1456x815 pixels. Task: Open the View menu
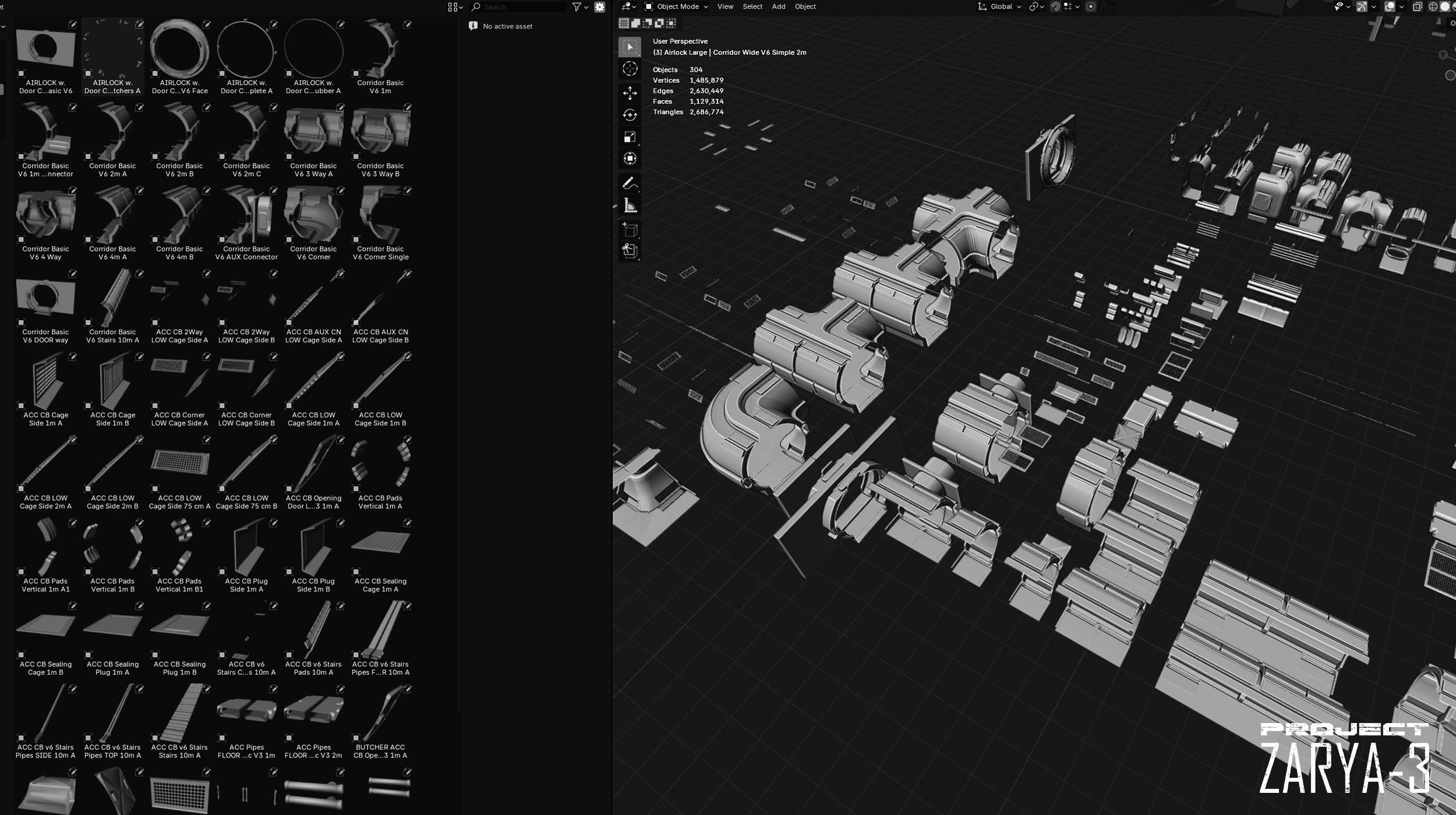(725, 7)
